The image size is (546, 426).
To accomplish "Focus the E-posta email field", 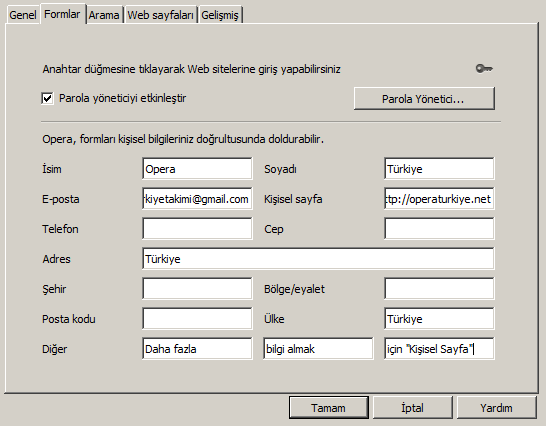I will click(x=197, y=199).
